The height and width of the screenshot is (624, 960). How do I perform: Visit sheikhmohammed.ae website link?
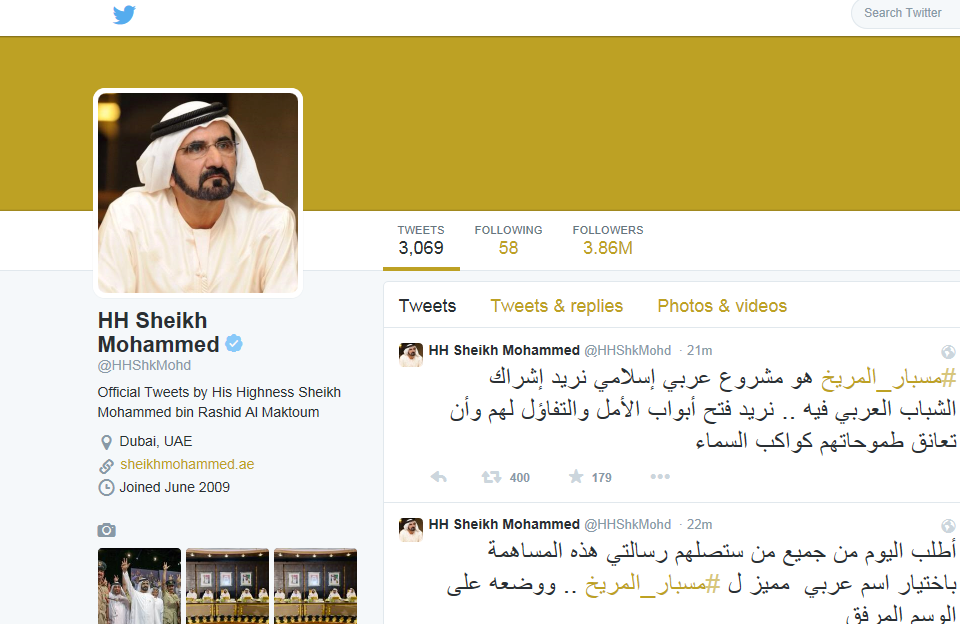[x=187, y=464]
